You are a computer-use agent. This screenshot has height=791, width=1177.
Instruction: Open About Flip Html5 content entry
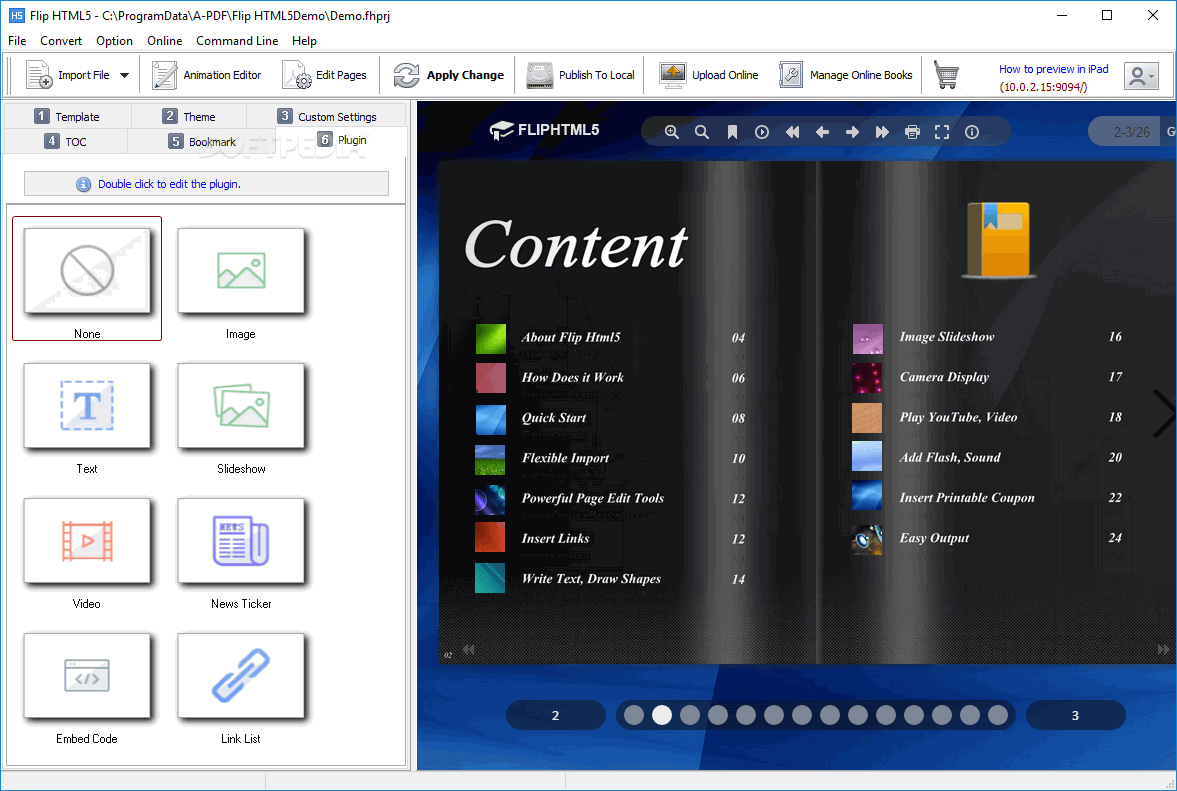tap(570, 338)
